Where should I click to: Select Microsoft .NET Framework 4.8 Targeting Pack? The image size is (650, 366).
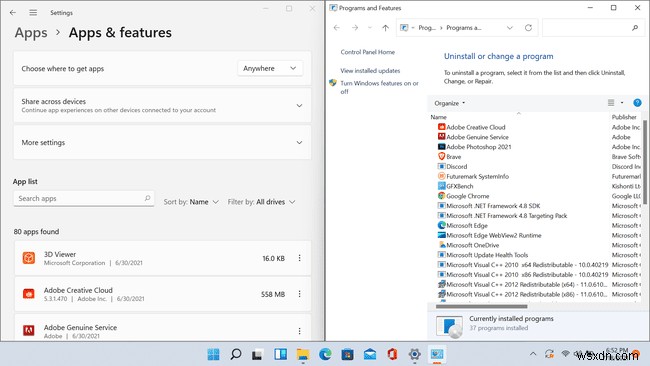[506, 216]
